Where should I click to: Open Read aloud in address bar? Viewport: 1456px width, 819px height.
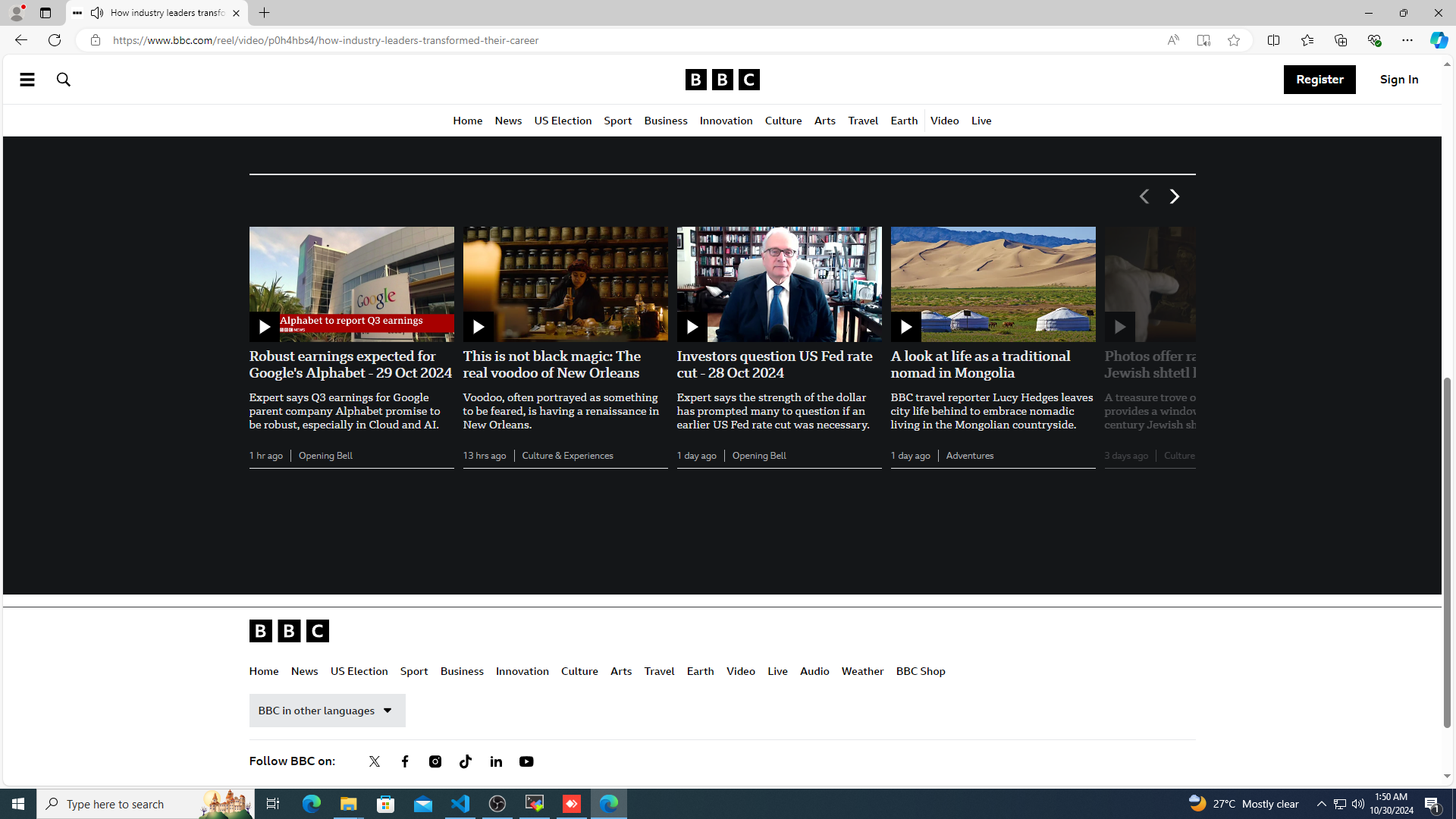1173,40
